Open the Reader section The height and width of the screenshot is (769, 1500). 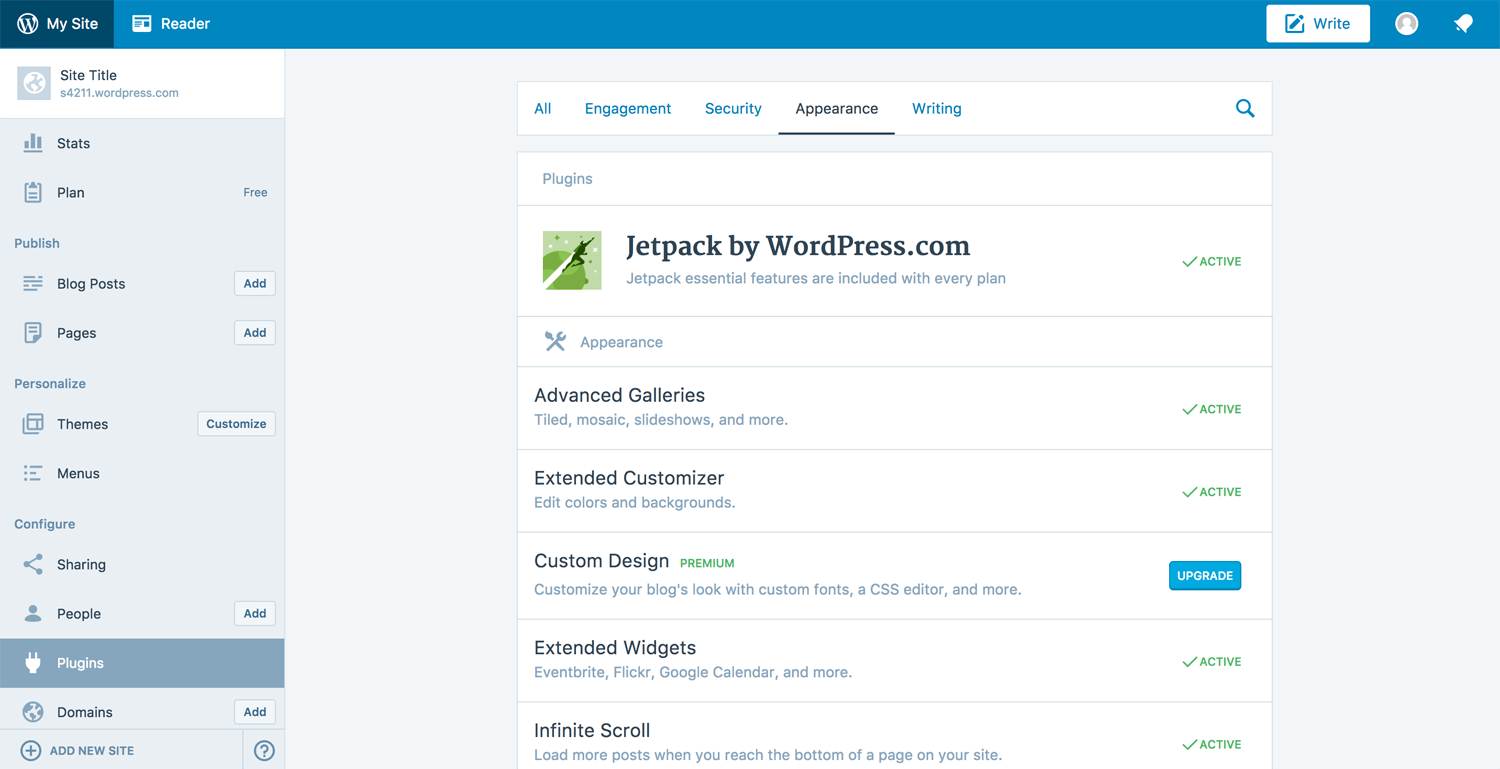171,24
